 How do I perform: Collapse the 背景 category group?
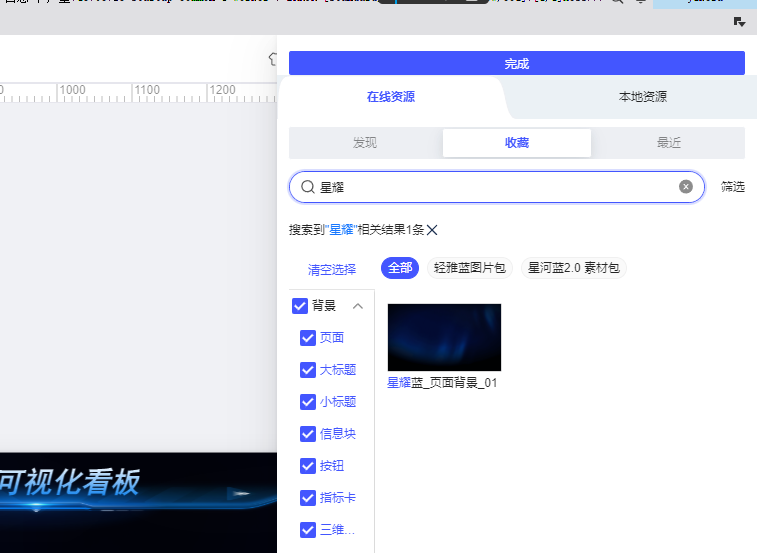(x=358, y=306)
